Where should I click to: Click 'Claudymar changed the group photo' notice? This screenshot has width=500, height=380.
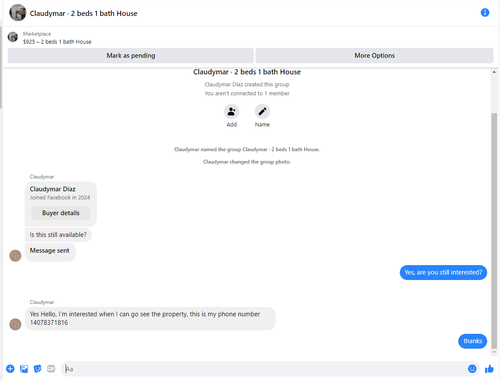[x=247, y=162]
